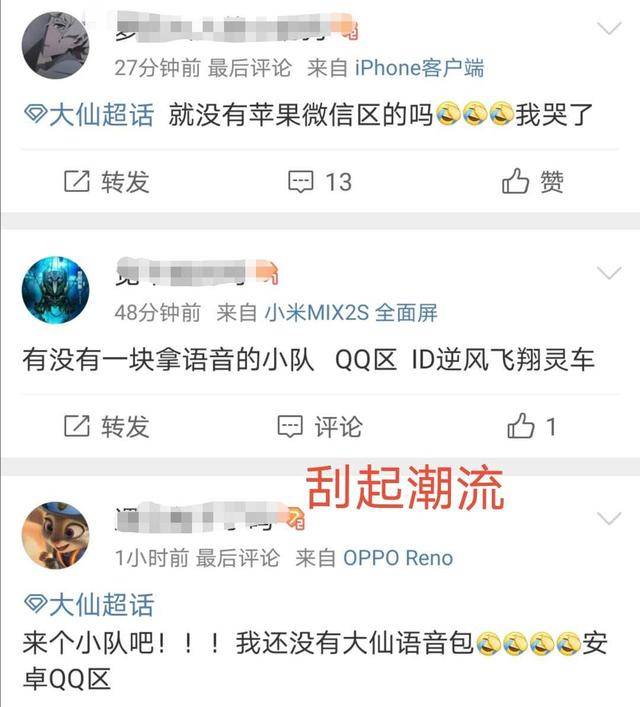640x707 pixels.
Task: Like the post with 1 like
Action: coord(520,425)
